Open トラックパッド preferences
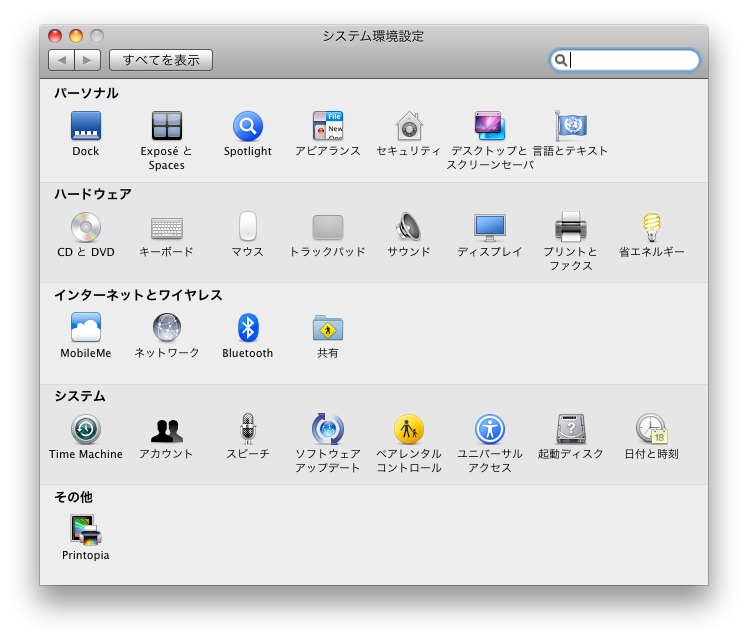The height and width of the screenshot is (640, 748). coord(327,228)
